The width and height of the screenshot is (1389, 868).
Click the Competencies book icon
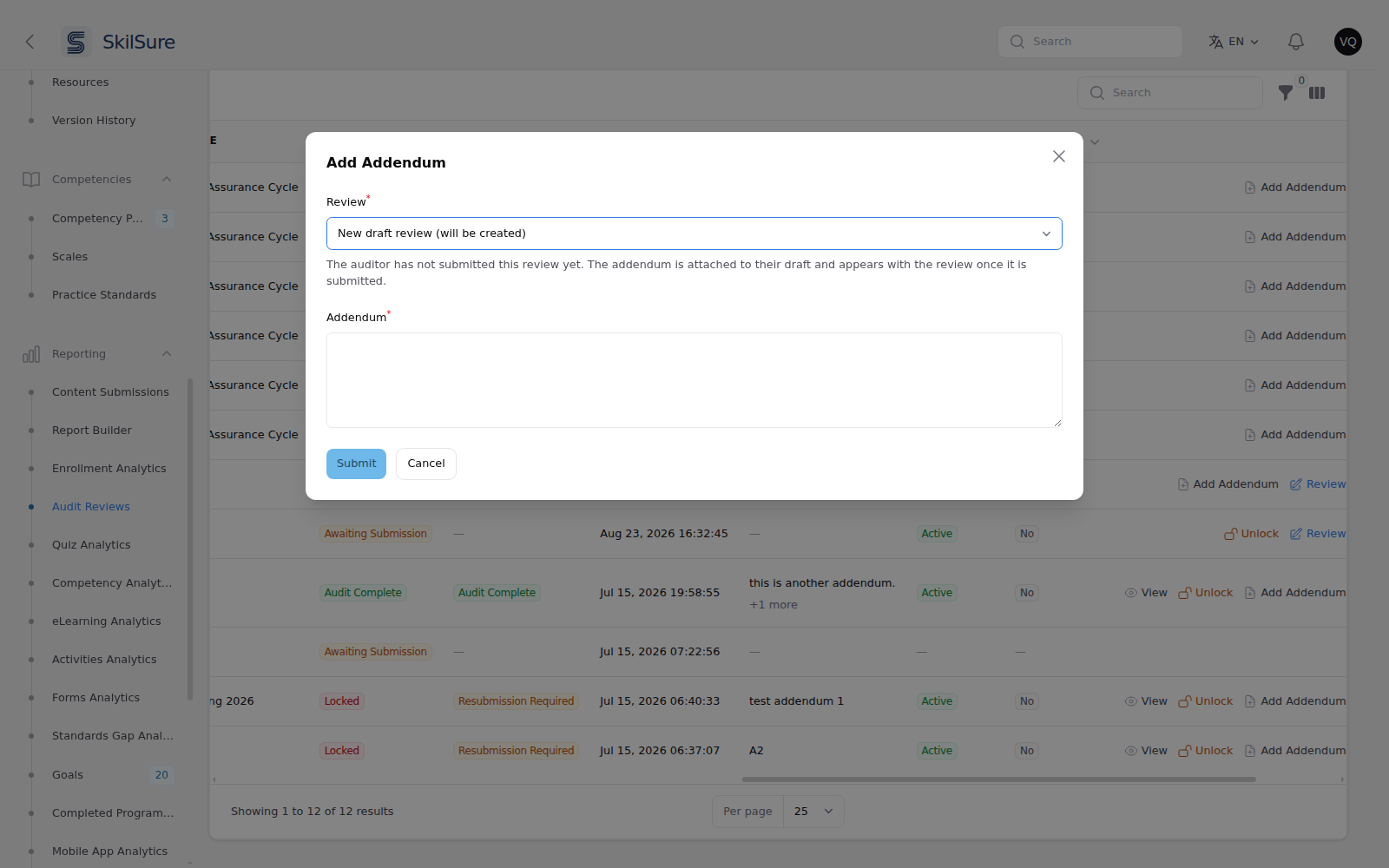(31, 180)
